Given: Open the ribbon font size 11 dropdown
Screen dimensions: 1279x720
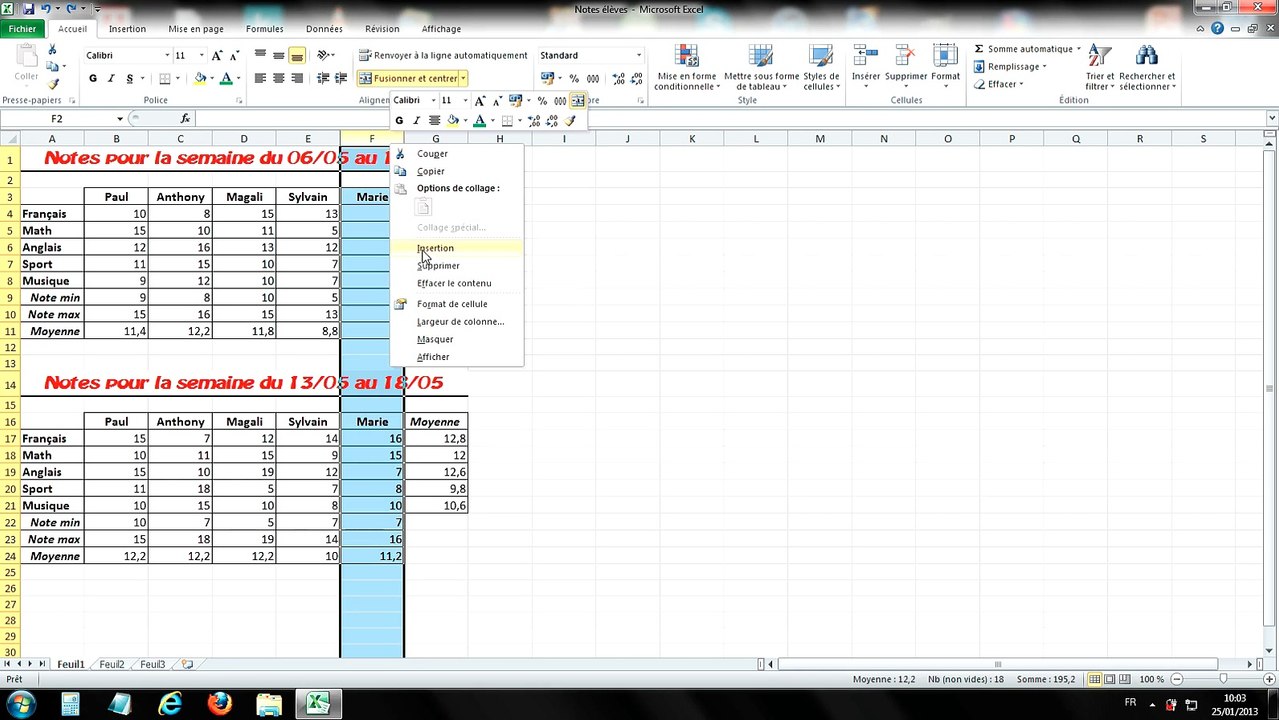Looking at the screenshot, I should (201, 55).
